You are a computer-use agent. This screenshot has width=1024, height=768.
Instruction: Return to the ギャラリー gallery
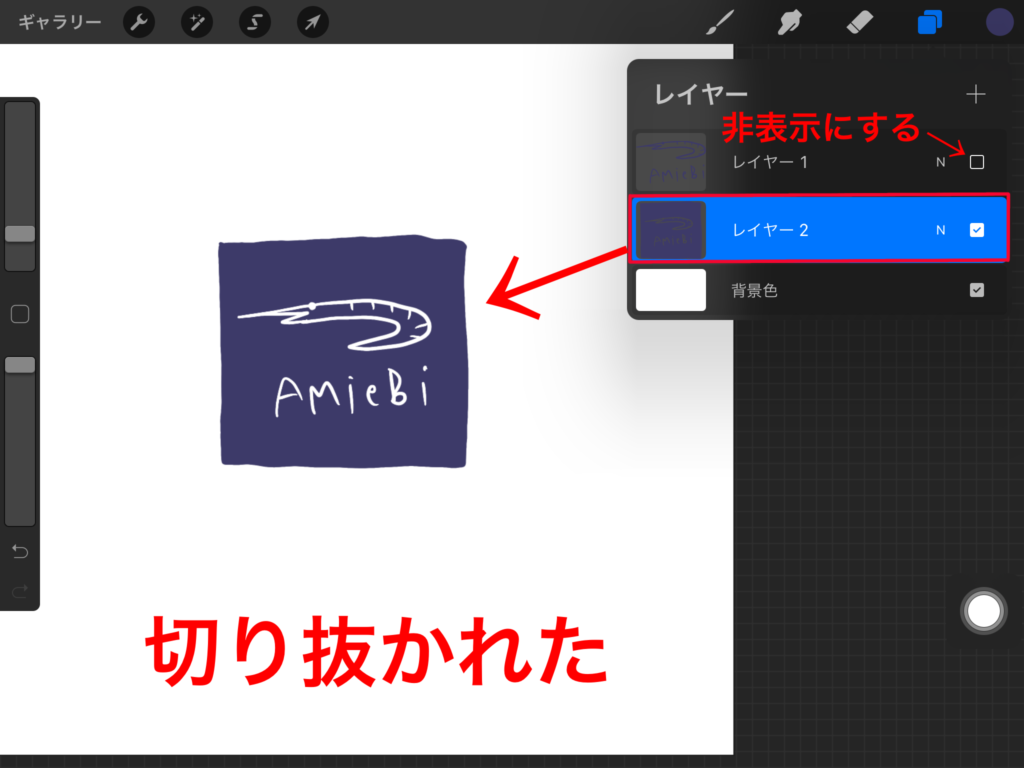tap(59, 22)
